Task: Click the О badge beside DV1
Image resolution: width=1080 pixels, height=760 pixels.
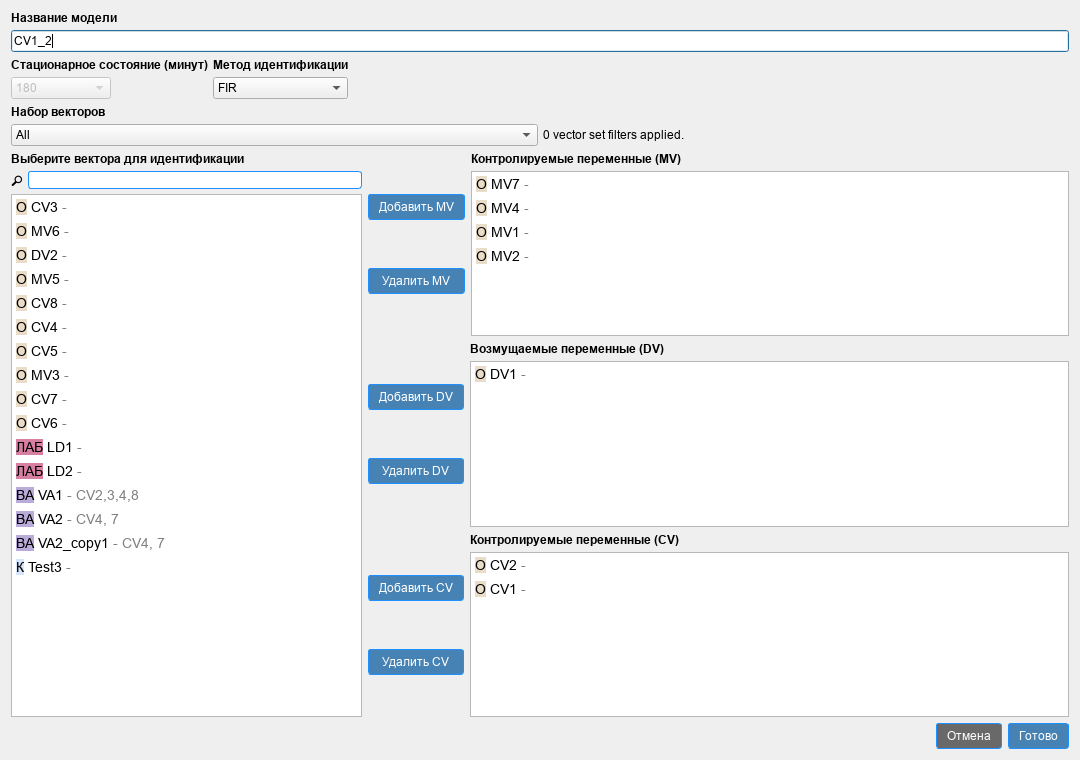Action: [x=480, y=374]
